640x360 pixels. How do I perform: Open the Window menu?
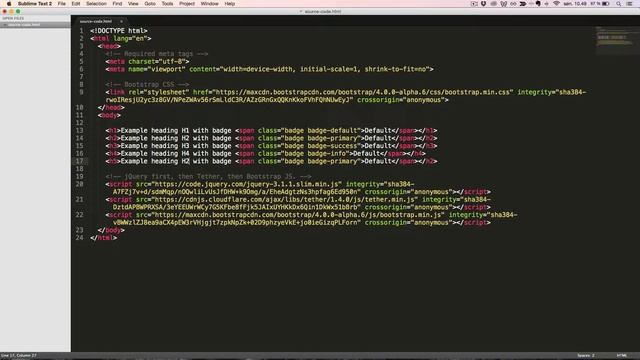(209, 4)
